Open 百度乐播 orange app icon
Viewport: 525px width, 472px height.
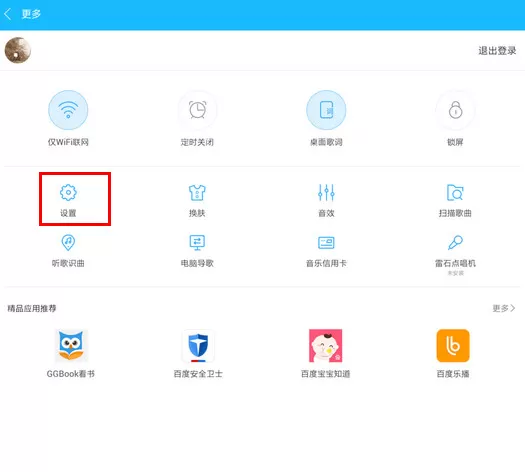[453, 345]
